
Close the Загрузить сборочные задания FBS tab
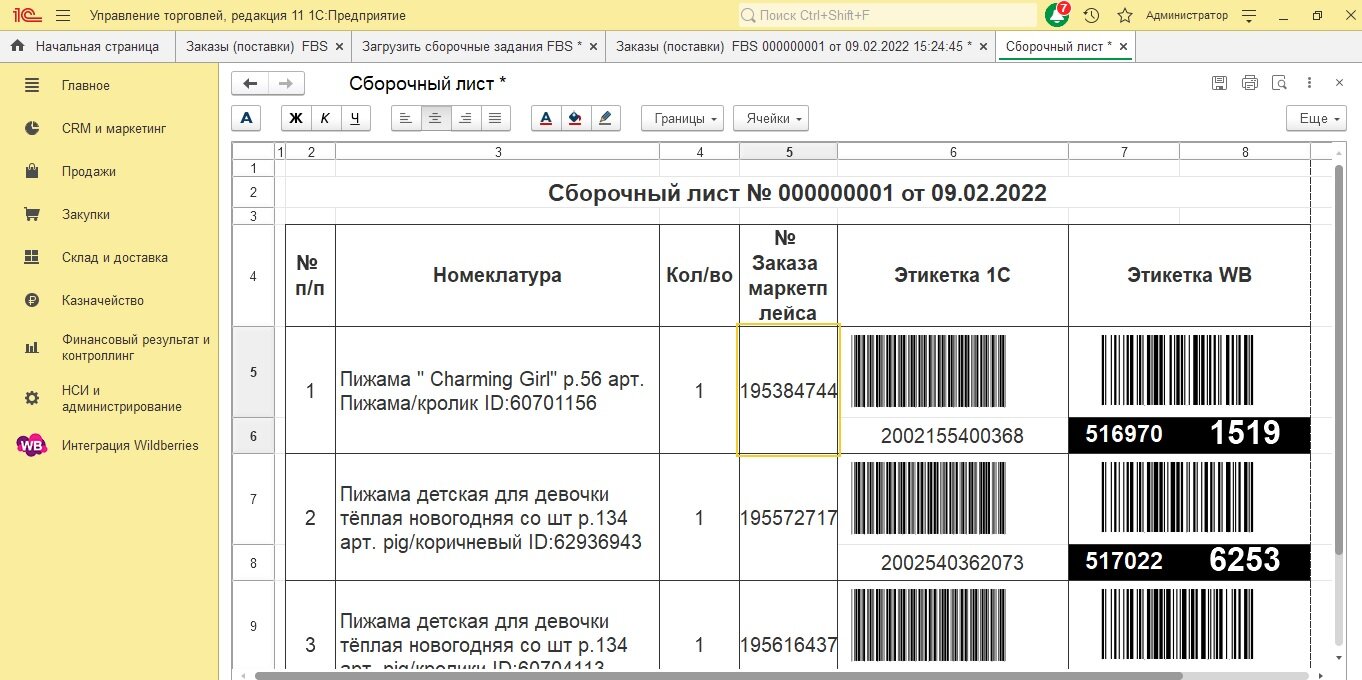click(x=593, y=47)
